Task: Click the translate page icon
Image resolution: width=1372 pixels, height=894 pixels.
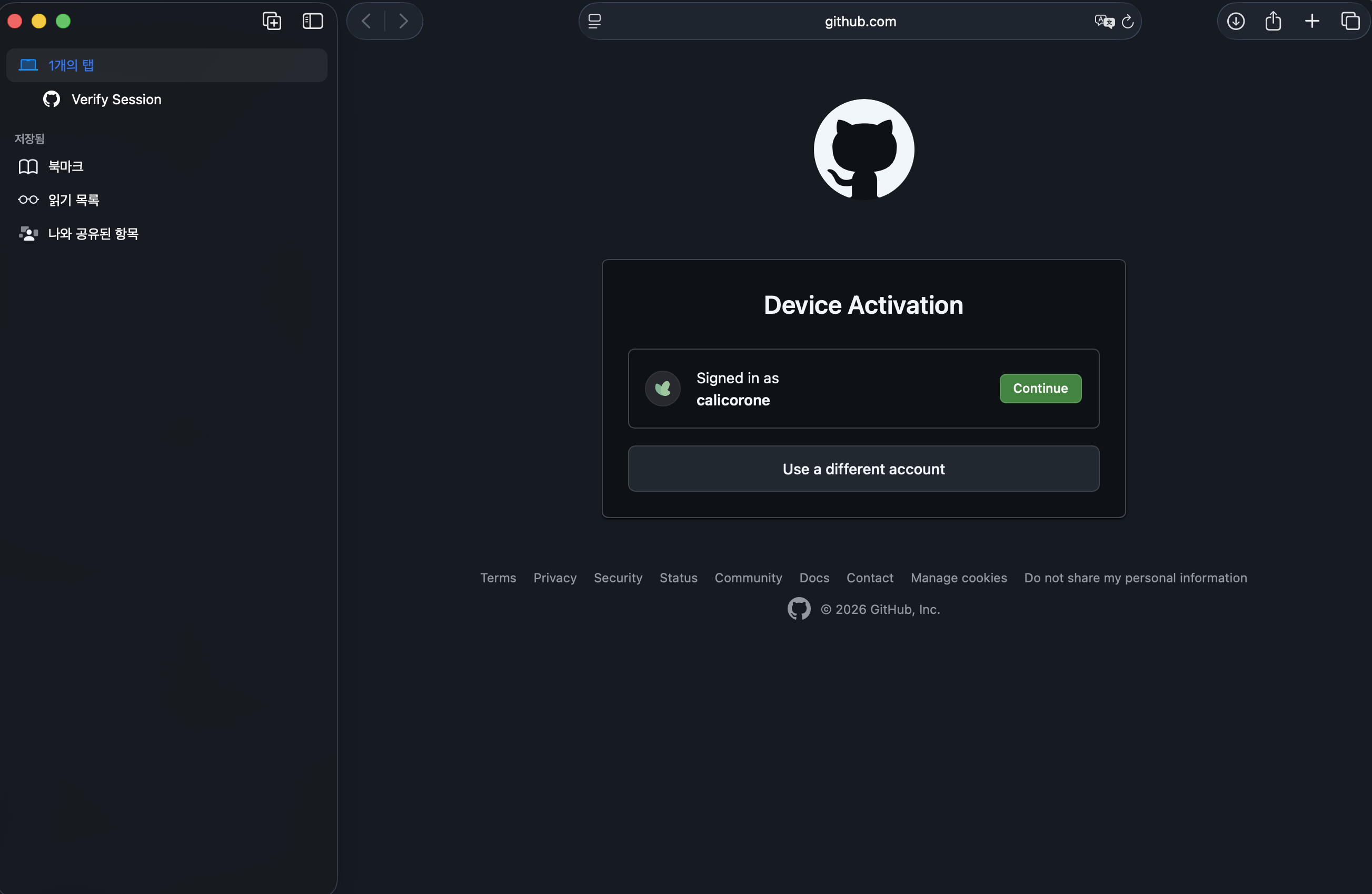Action: [1104, 22]
